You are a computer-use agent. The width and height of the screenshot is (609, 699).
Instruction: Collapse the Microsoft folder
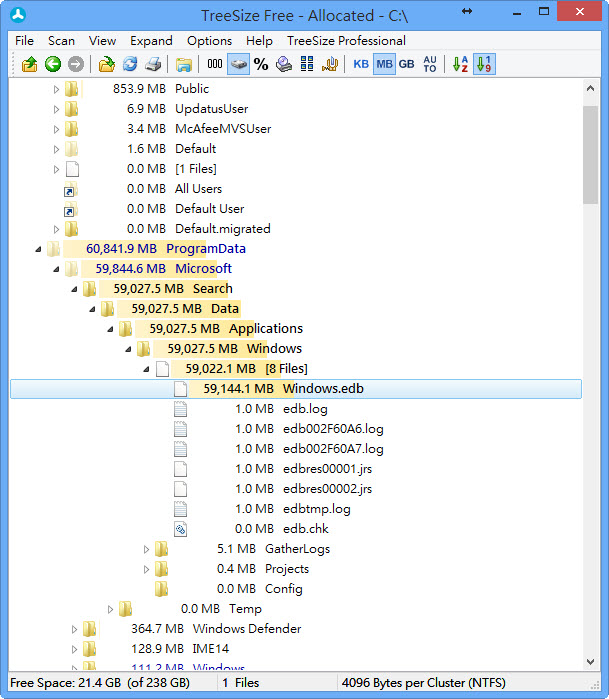[56, 269]
